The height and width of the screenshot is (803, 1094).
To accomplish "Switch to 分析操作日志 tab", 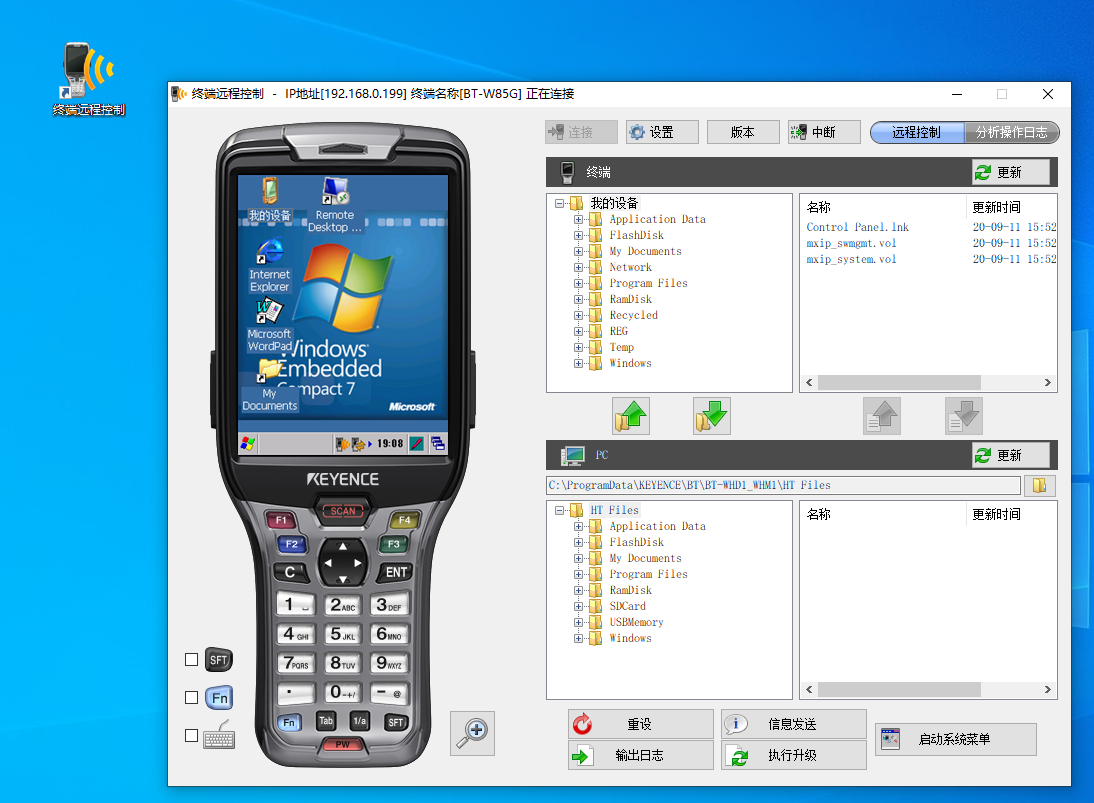I will pos(1012,133).
